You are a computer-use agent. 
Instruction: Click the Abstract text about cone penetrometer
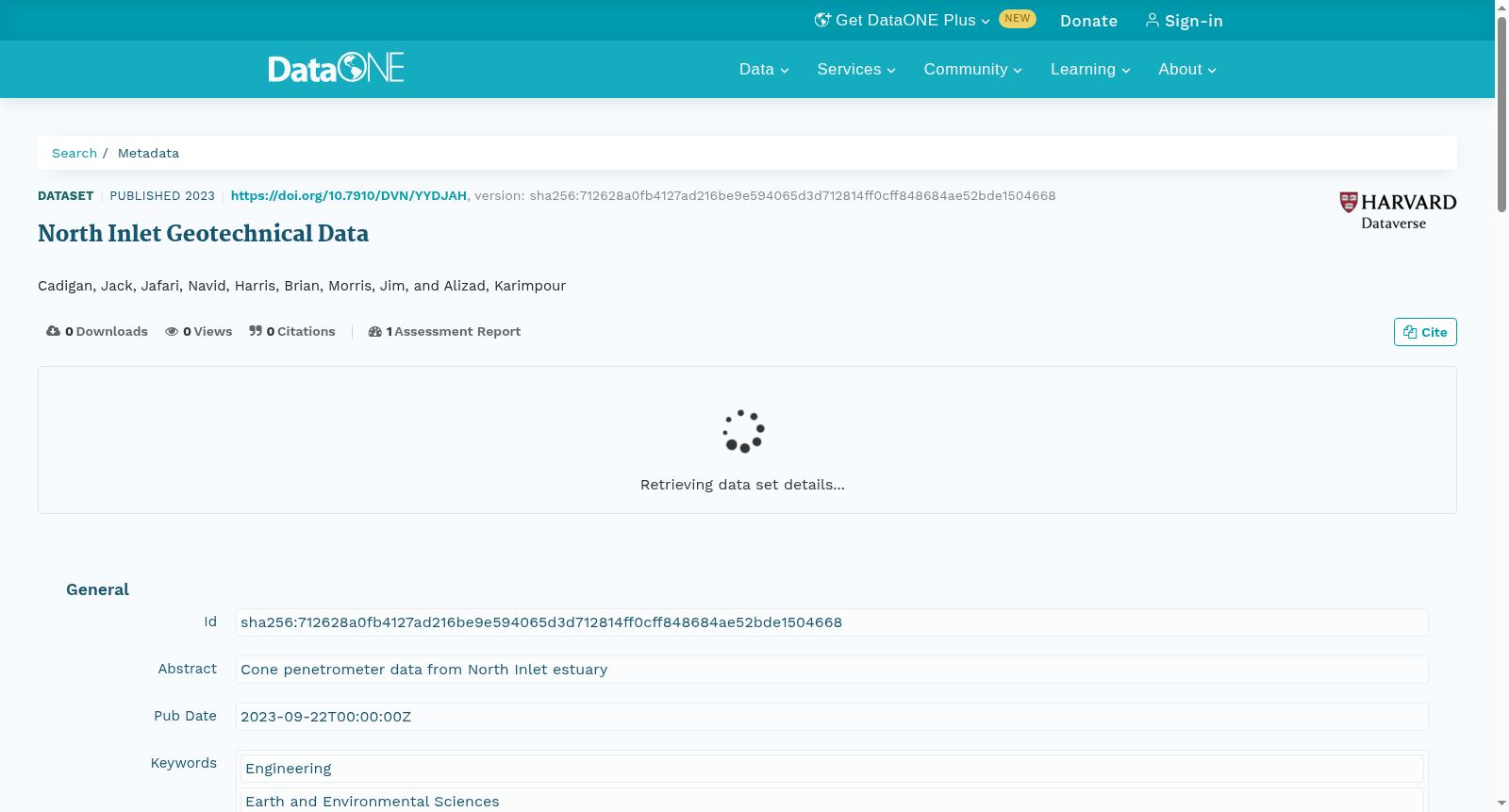click(832, 670)
